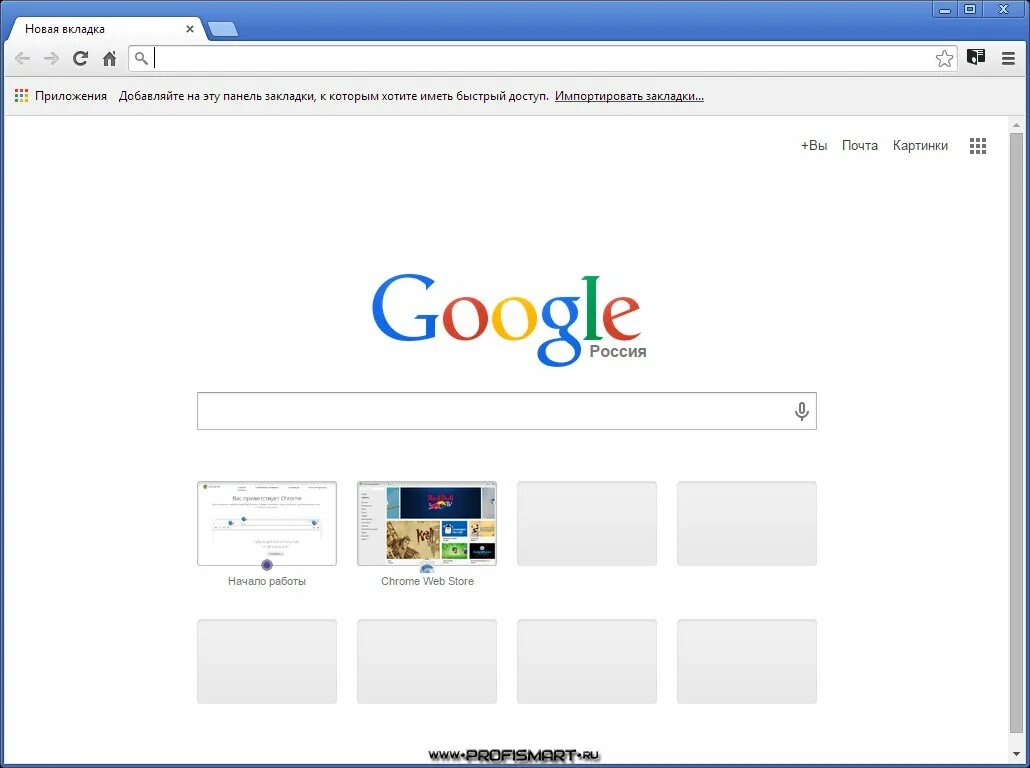Click the Google search box
The image size is (1030, 768).
coord(506,411)
